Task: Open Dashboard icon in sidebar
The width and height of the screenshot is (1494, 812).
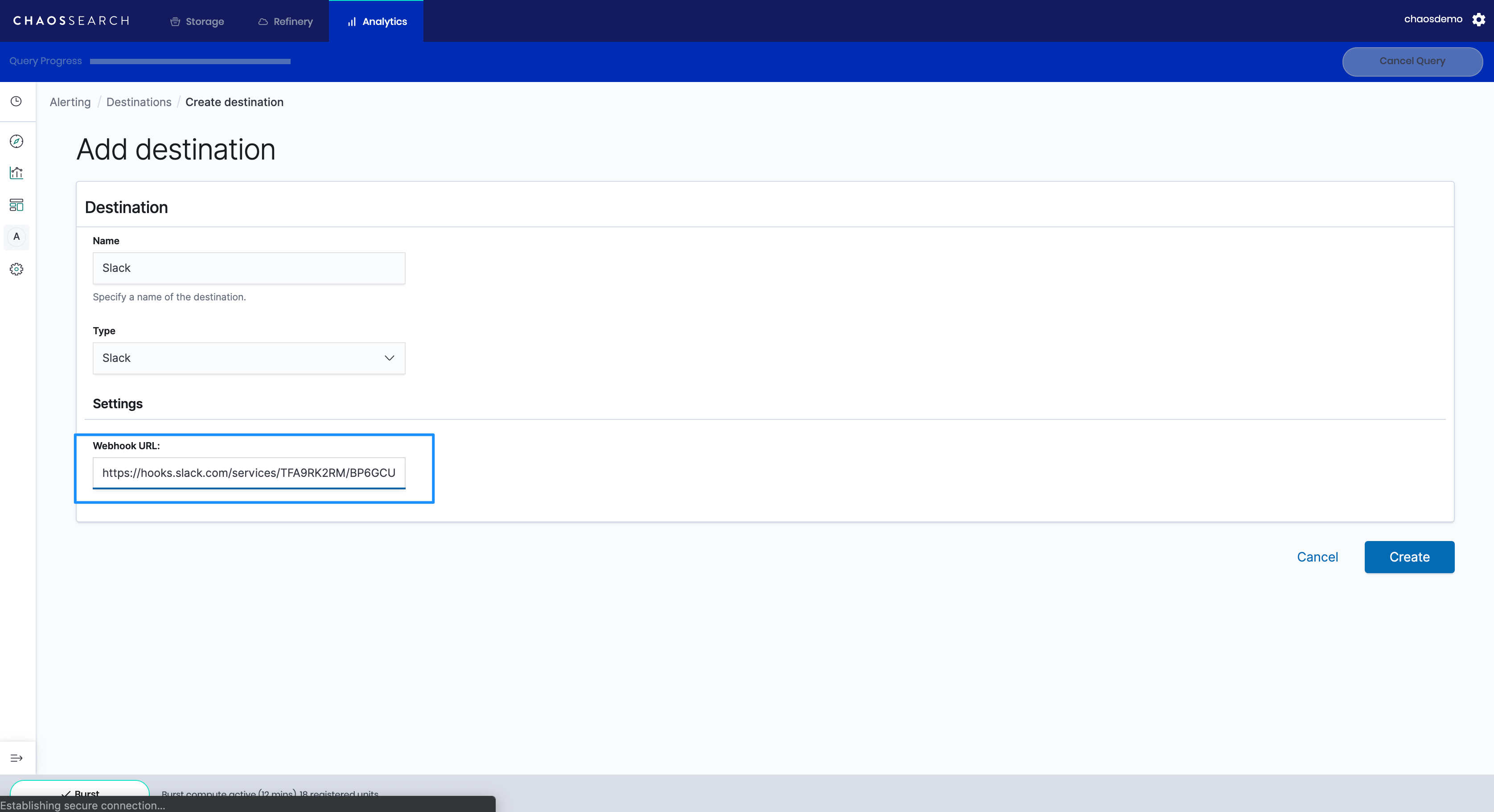Action: point(16,205)
